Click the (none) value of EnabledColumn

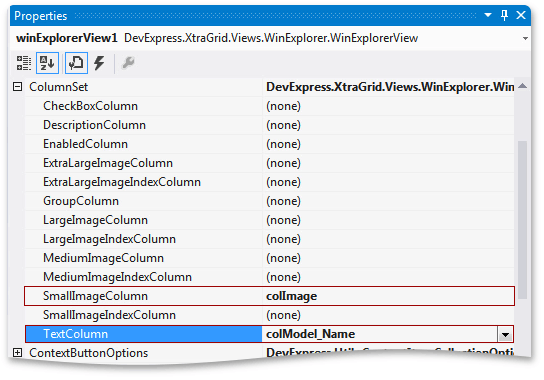click(x=283, y=144)
